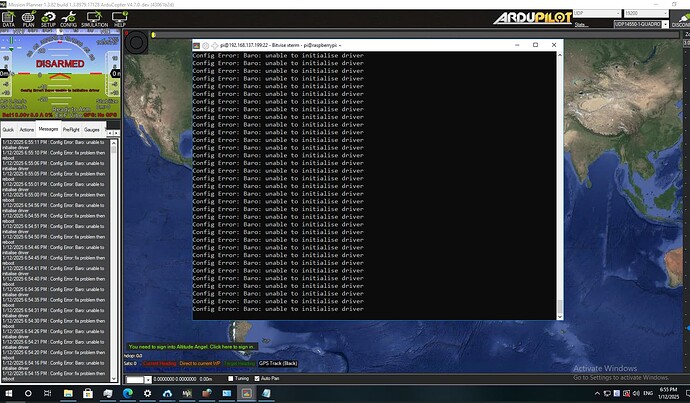The height and width of the screenshot is (403, 690).
Task: Click the xterm window vertical scrollbar thumb
Action: click(x=560, y=305)
